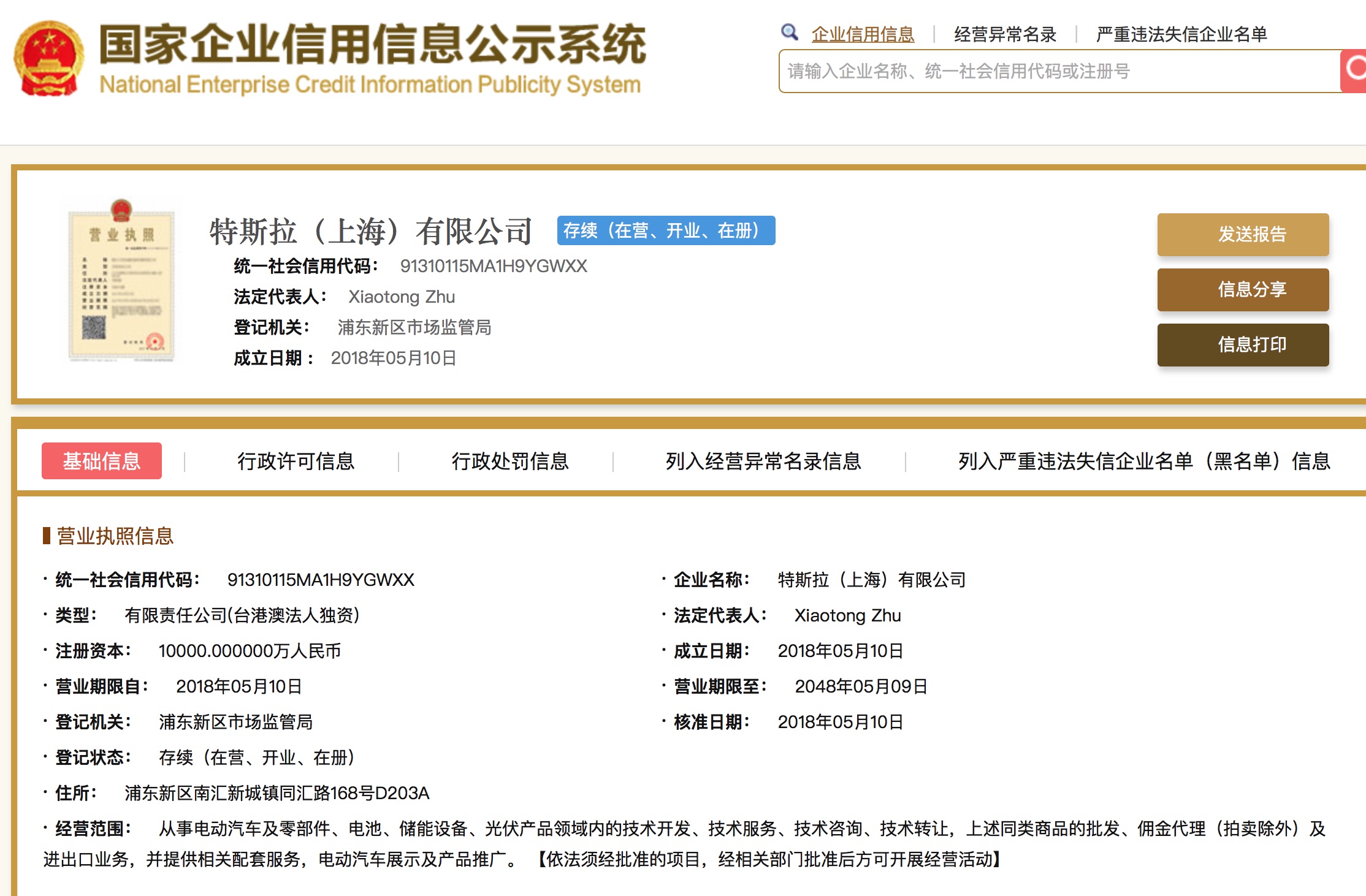Click the enterprise search input field
The height and width of the screenshot is (896, 1366).
(x=1042, y=72)
